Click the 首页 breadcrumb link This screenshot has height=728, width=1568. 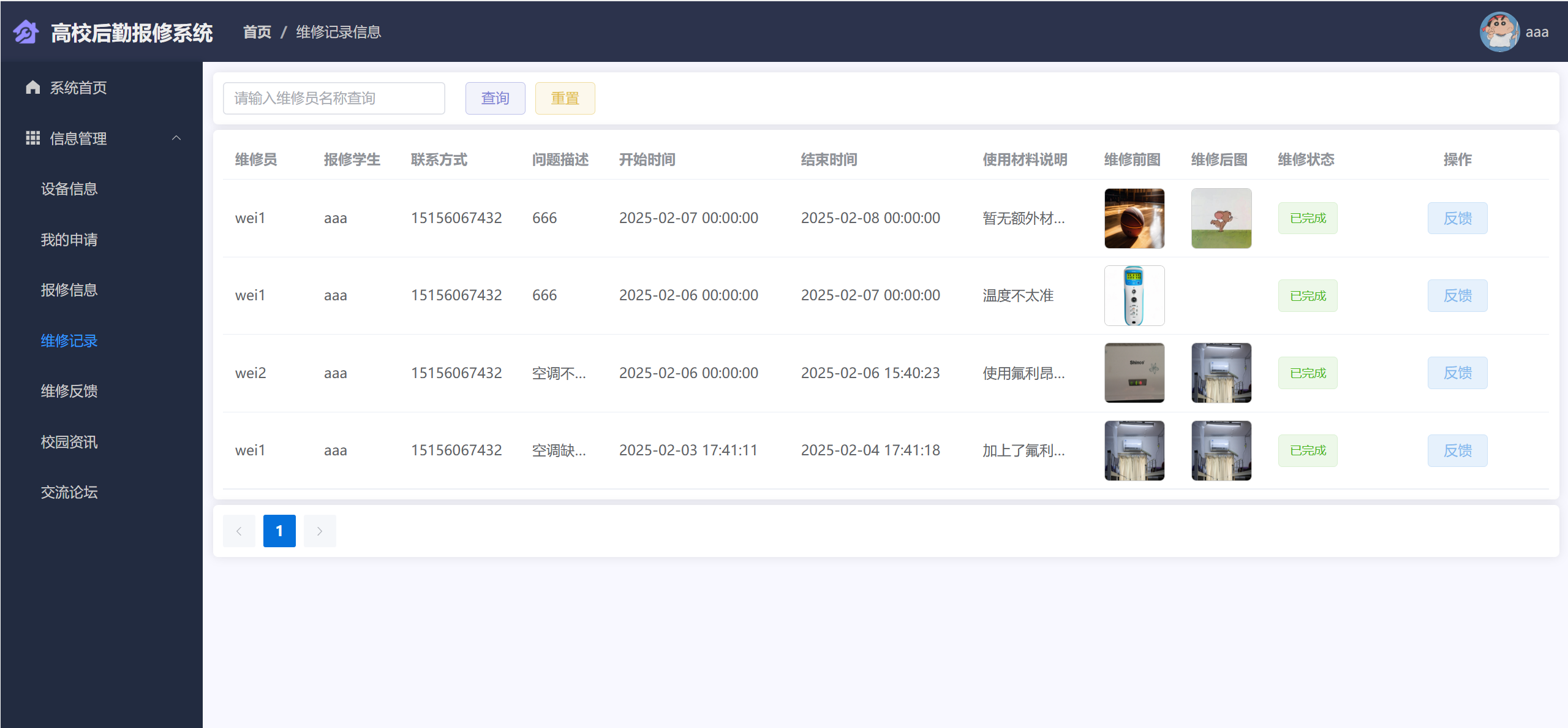coord(257,32)
